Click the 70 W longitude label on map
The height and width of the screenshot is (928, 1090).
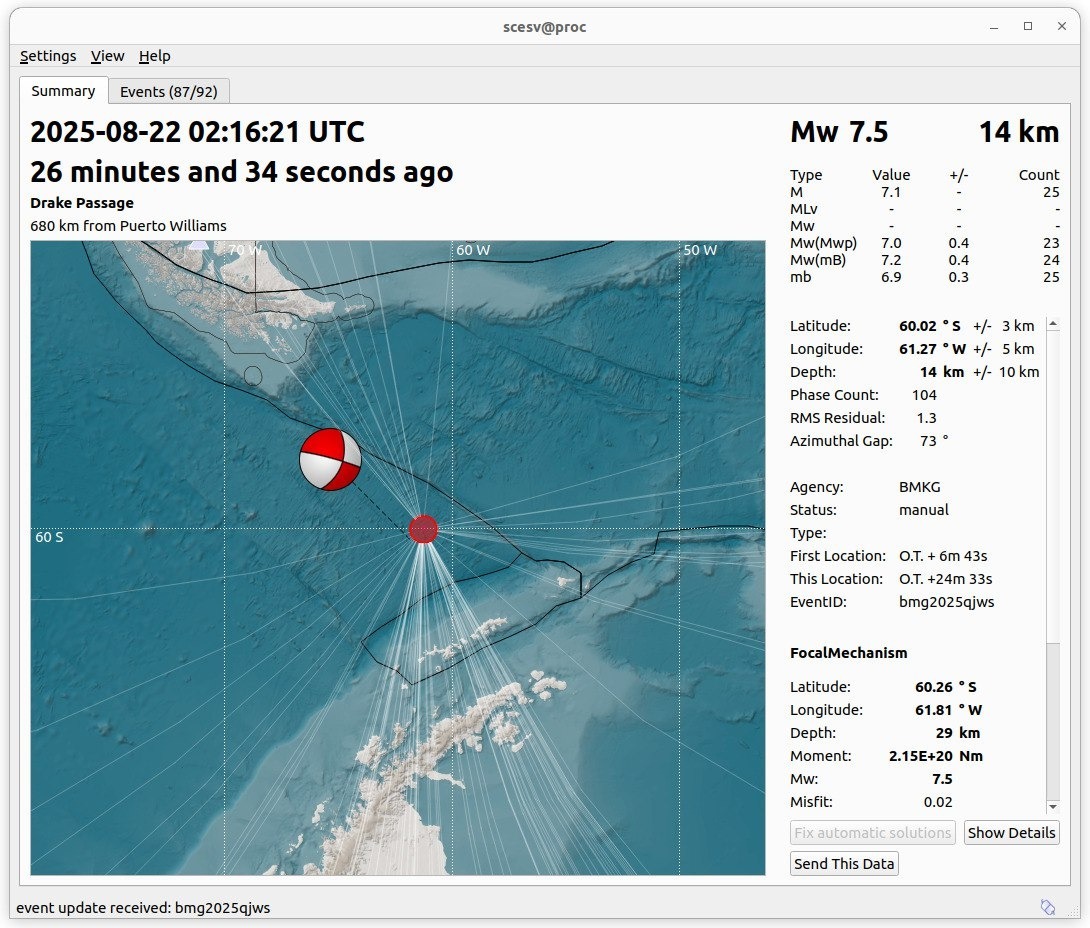click(x=245, y=250)
